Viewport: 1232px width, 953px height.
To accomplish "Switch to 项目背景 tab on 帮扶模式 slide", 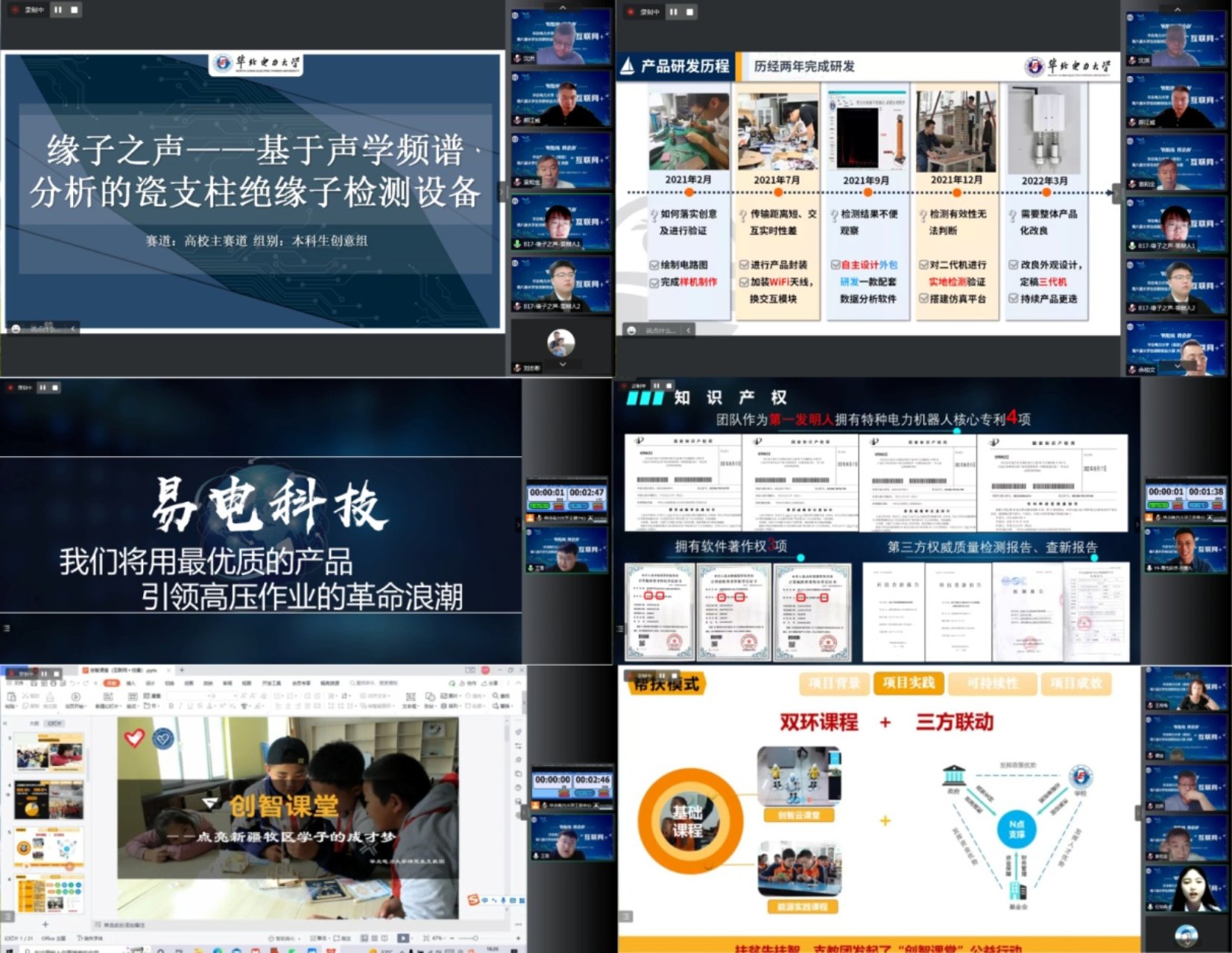I will pos(833,683).
